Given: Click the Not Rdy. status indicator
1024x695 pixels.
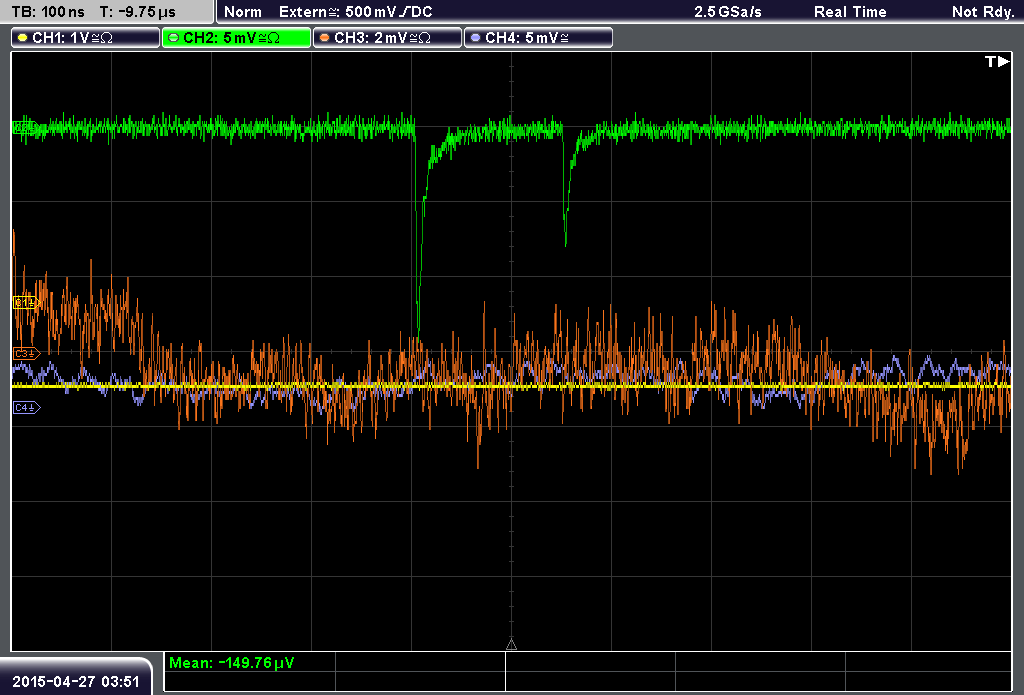Looking at the screenshot, I should pos(982,12).
